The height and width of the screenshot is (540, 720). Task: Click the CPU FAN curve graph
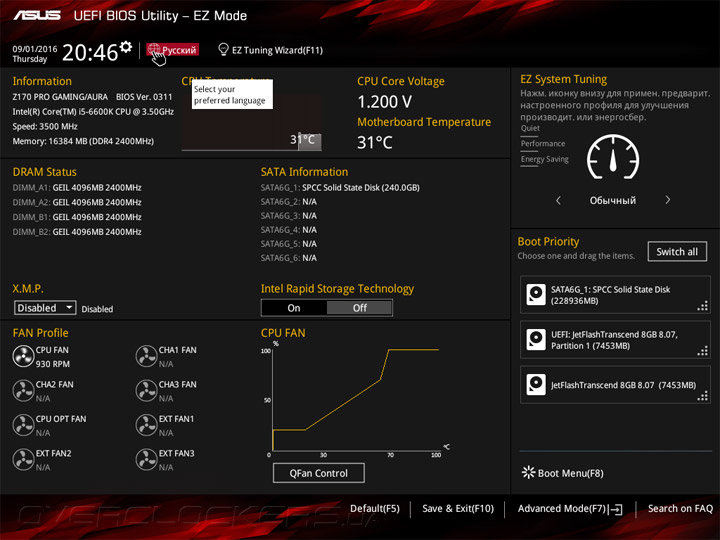356,399
